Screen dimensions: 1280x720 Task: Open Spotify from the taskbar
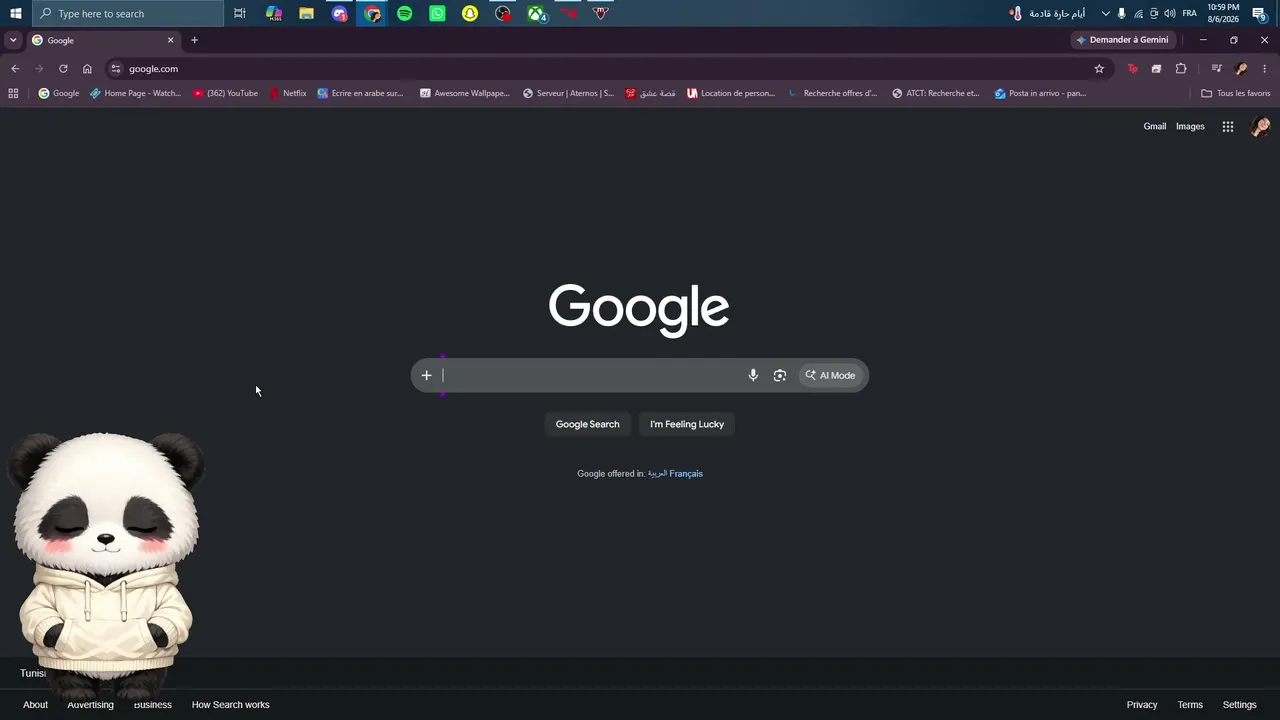(405, 13)
